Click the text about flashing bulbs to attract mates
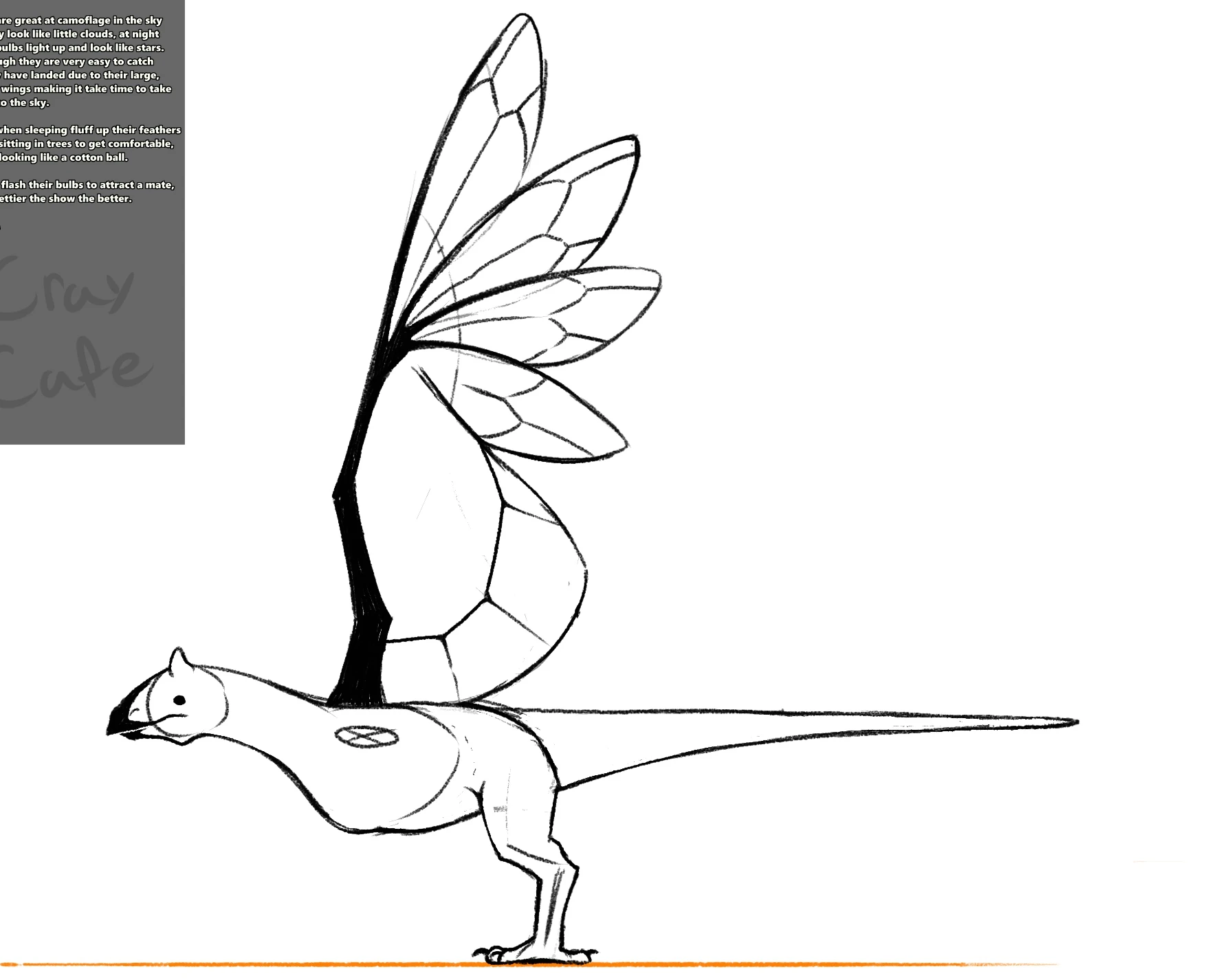The image size is (1221, 980). click(86, 186)
